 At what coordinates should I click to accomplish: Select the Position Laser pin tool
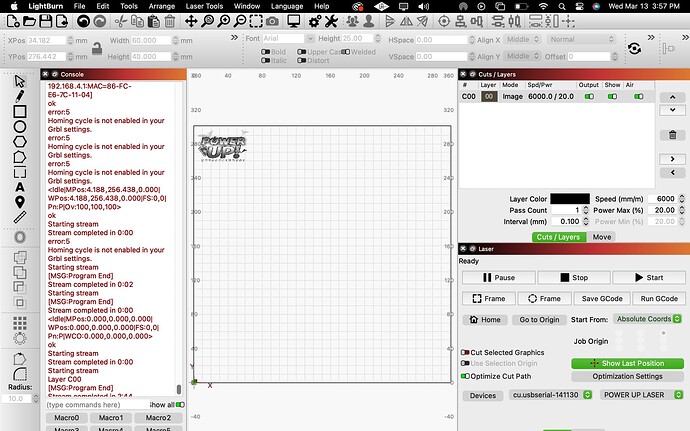20,202
